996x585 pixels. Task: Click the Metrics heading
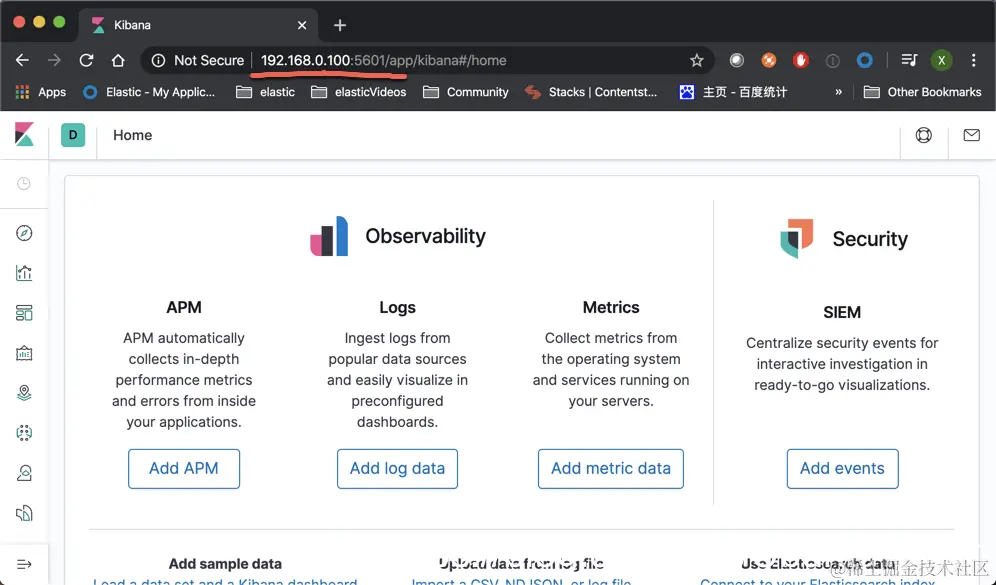click(x=610, y=307)
